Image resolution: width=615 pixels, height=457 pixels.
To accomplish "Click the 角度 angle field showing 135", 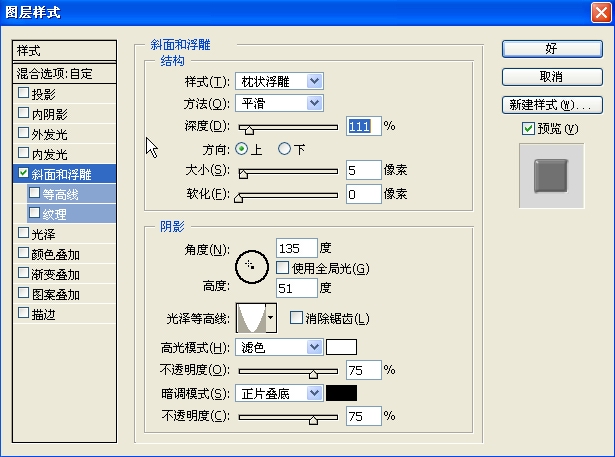I will coord(297,248).
